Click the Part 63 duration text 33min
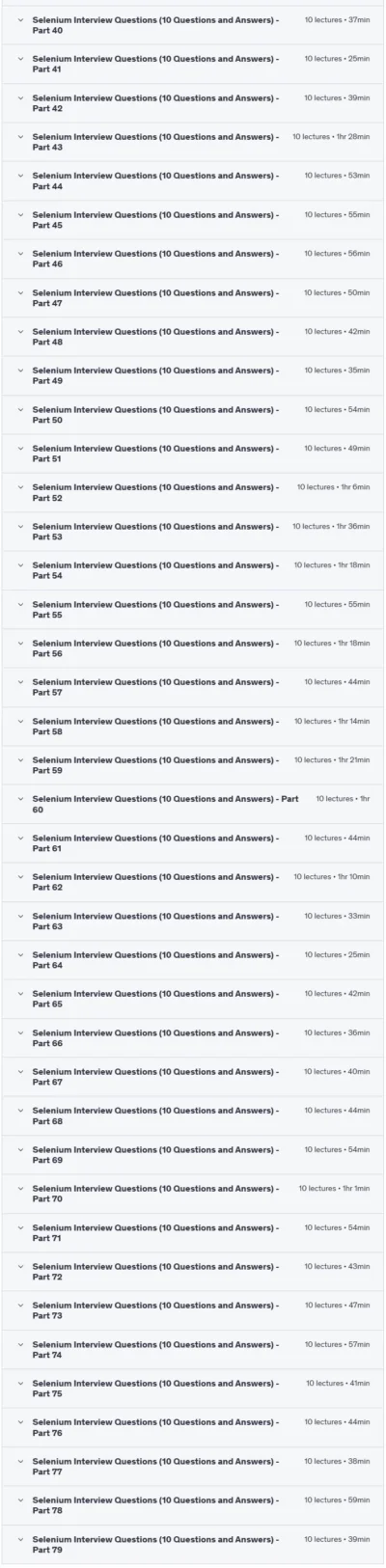The height and width of the screenshot is (1568, 386). (x=359, y=917)
